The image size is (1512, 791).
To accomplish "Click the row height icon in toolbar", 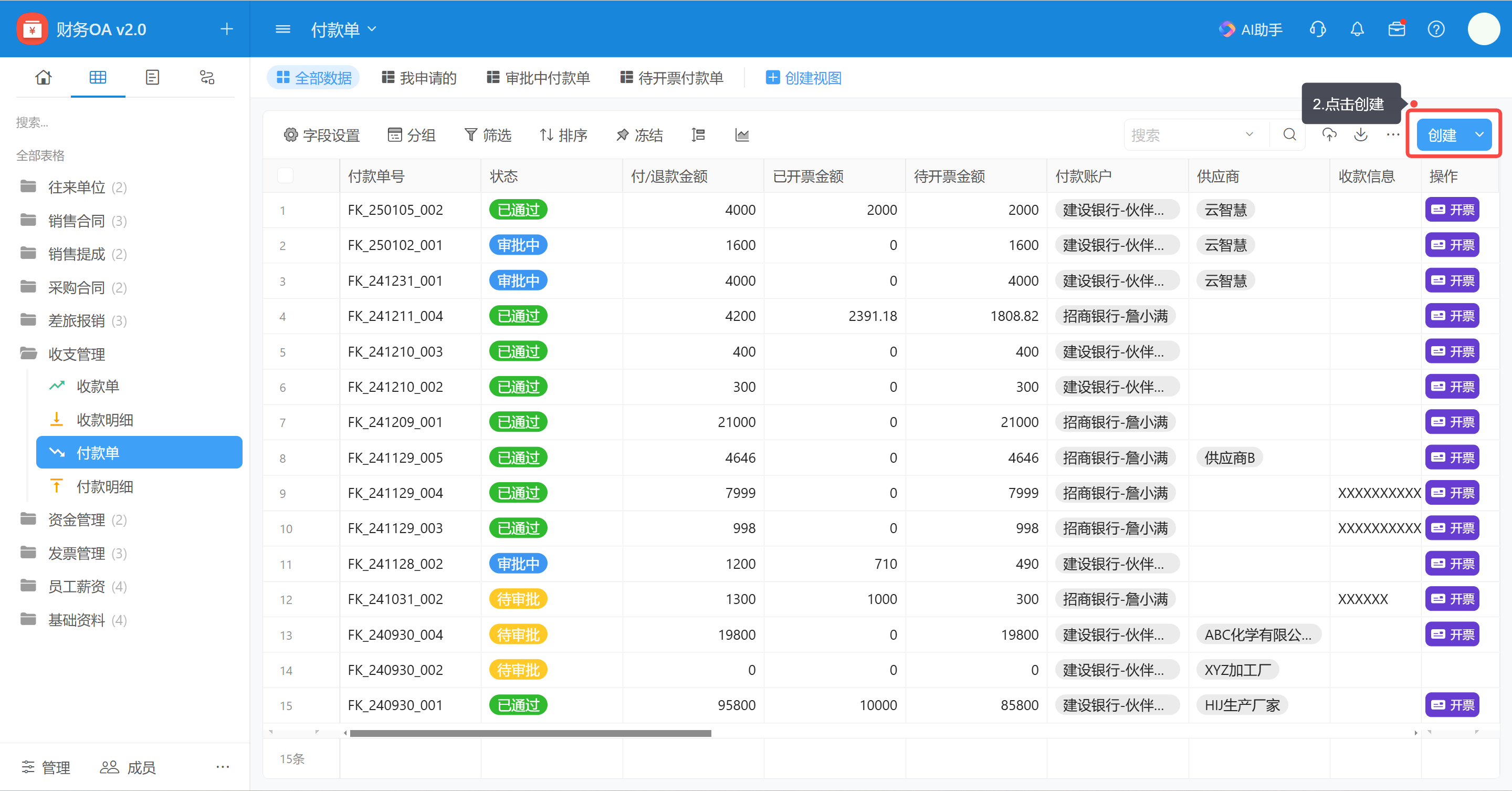I will click(698, 135).
